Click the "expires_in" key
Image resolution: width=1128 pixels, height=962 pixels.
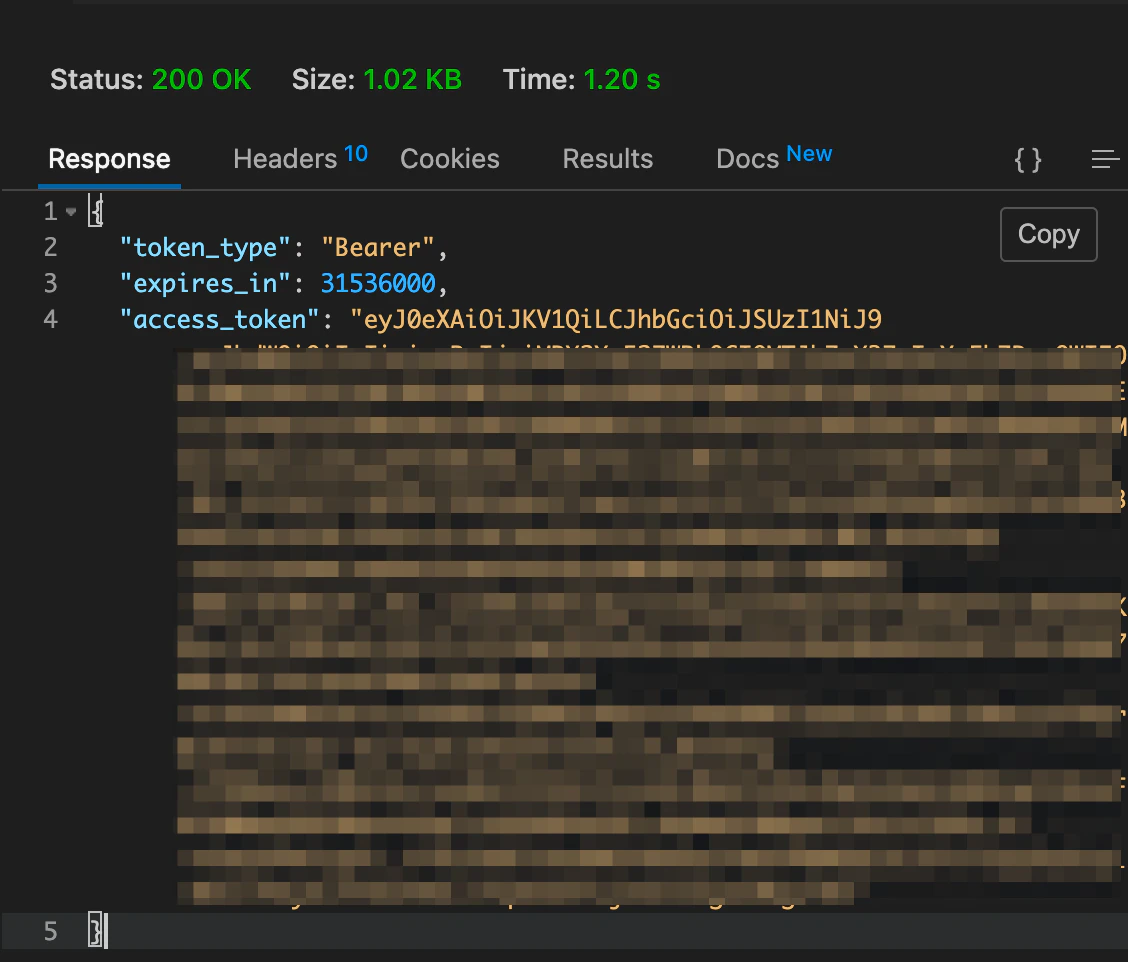pos(206,283)
